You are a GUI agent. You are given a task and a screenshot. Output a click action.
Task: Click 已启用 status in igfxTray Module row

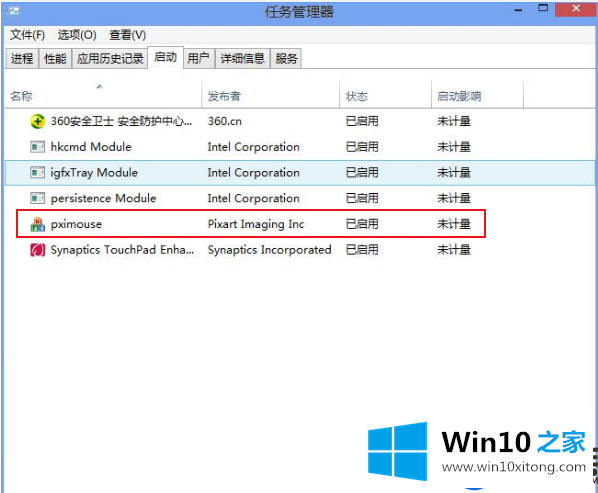[362, 173]
